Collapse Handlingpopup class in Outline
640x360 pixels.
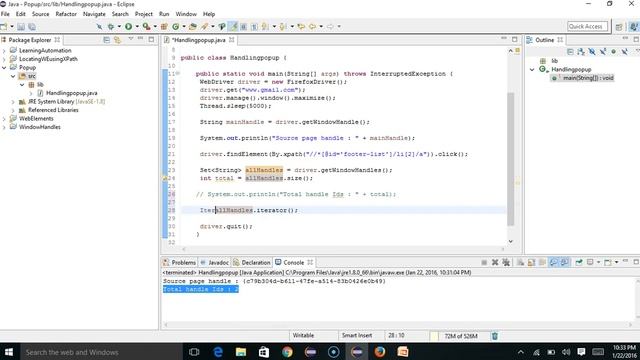(532, 69)
